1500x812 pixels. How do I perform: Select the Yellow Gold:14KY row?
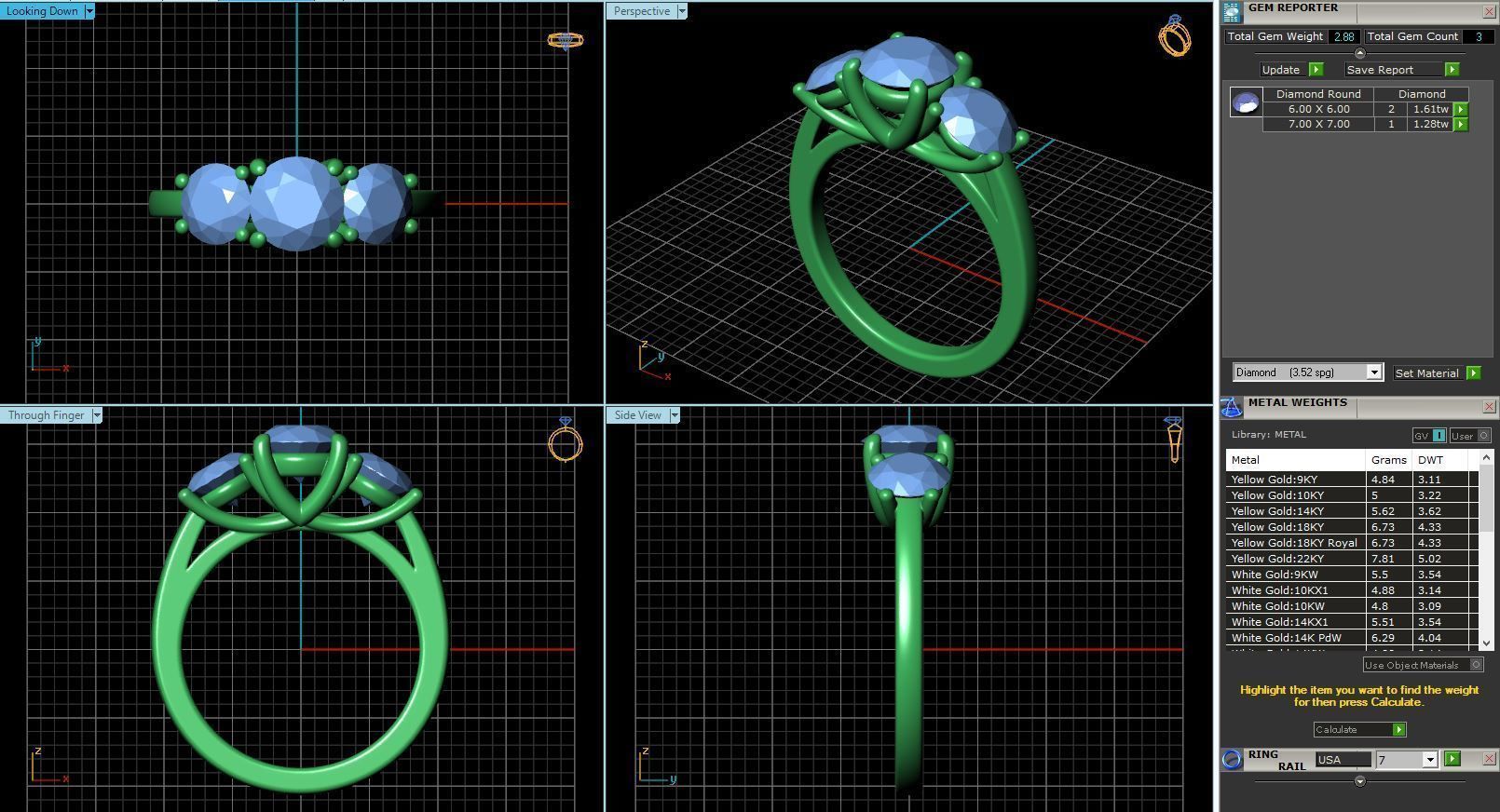coord(1352,511)
